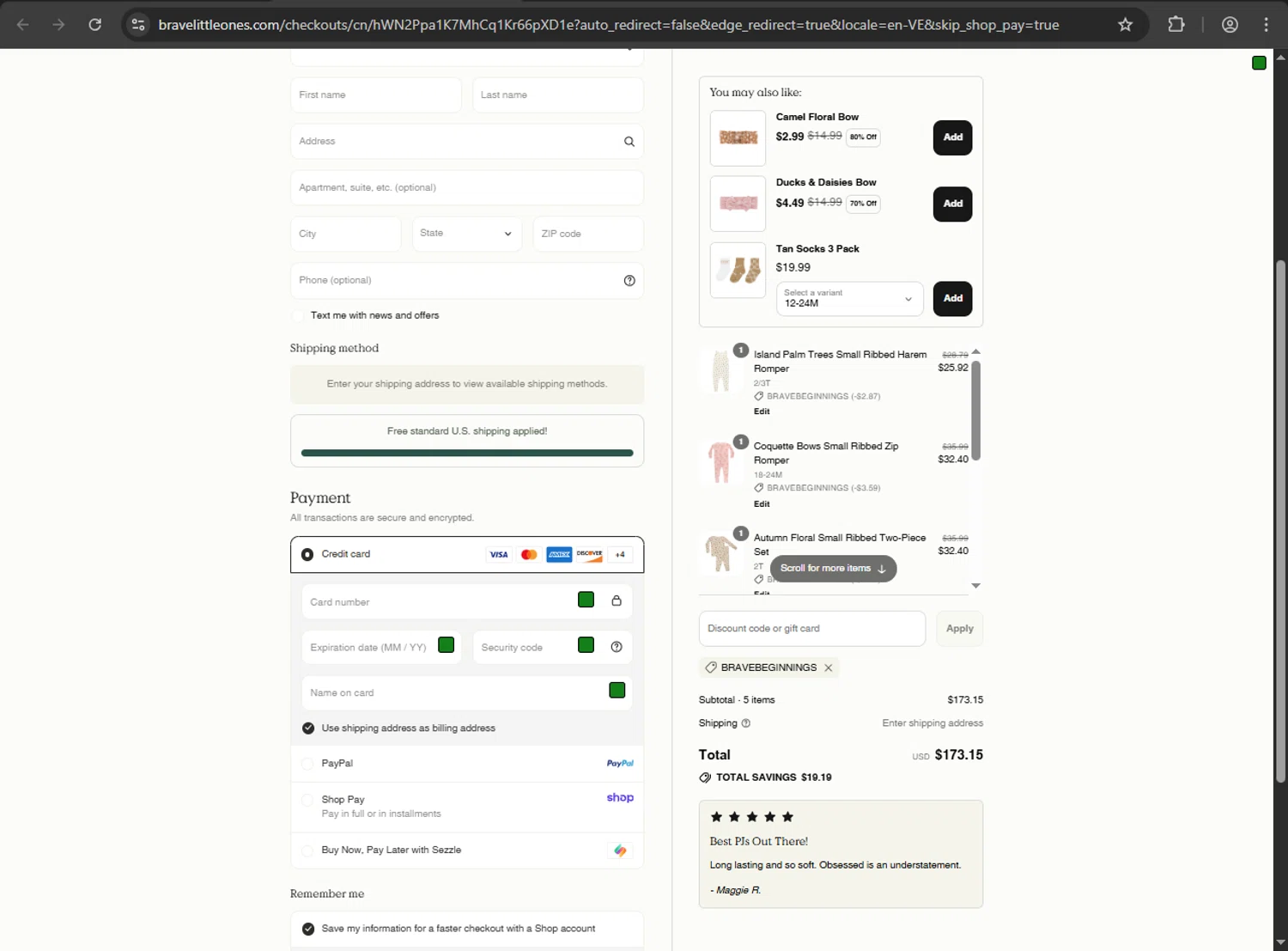Open Autumn Floral Two-Piece Set thumbnail
The image size is (1288, 951).
(x=721, y=552)
